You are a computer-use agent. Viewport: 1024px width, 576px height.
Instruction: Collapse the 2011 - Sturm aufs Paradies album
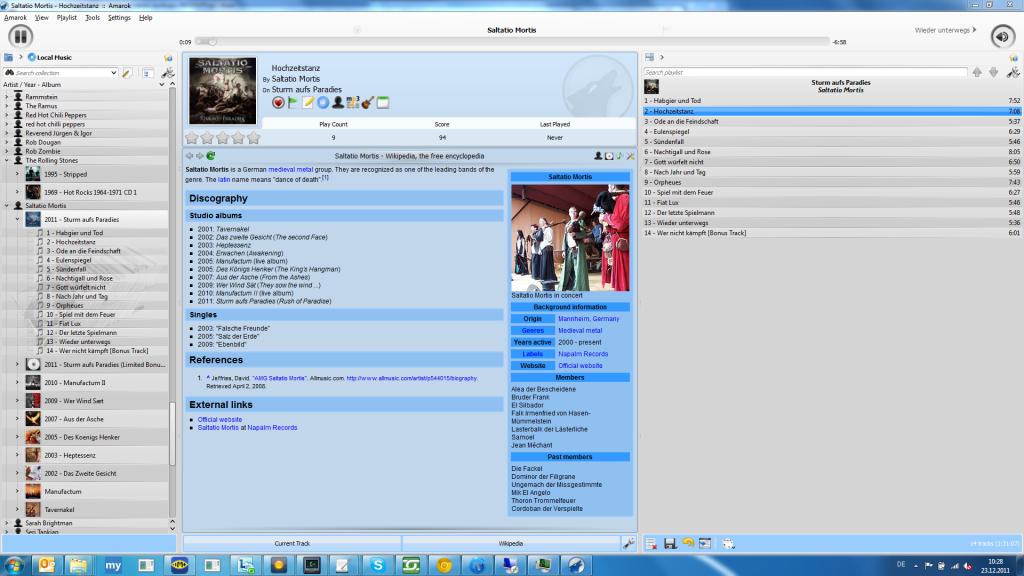click(x=17, y=219)
